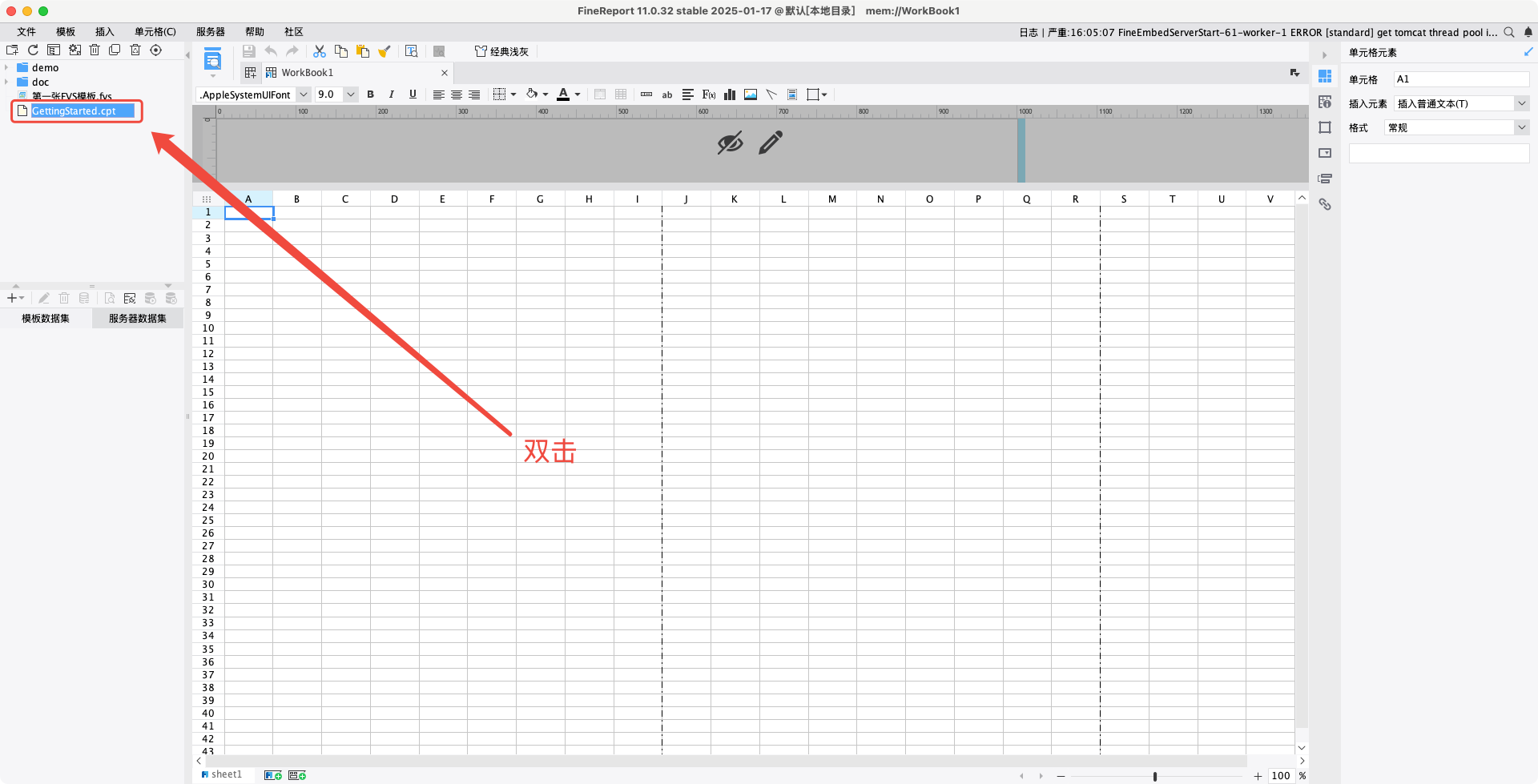1538x784 pixels.
Task: Click the 经典浅灰 theme button
Action: [502, 51]
